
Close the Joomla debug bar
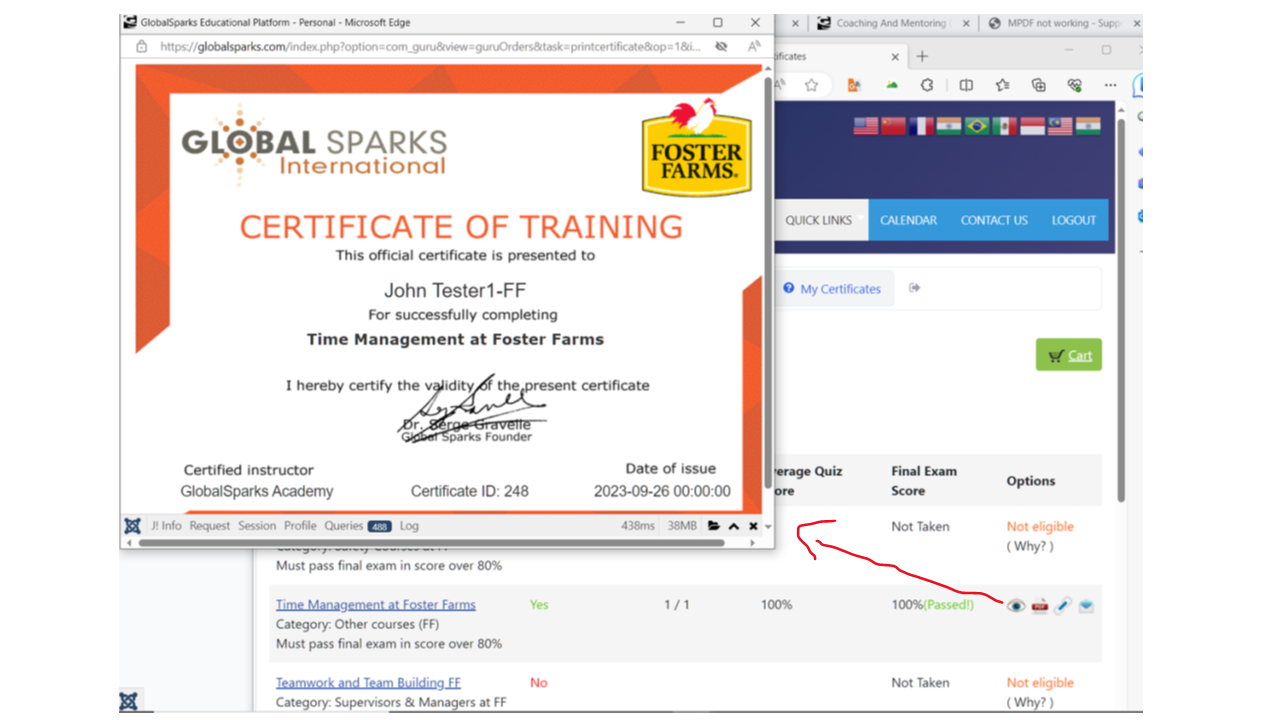click(x=753, y=526)
